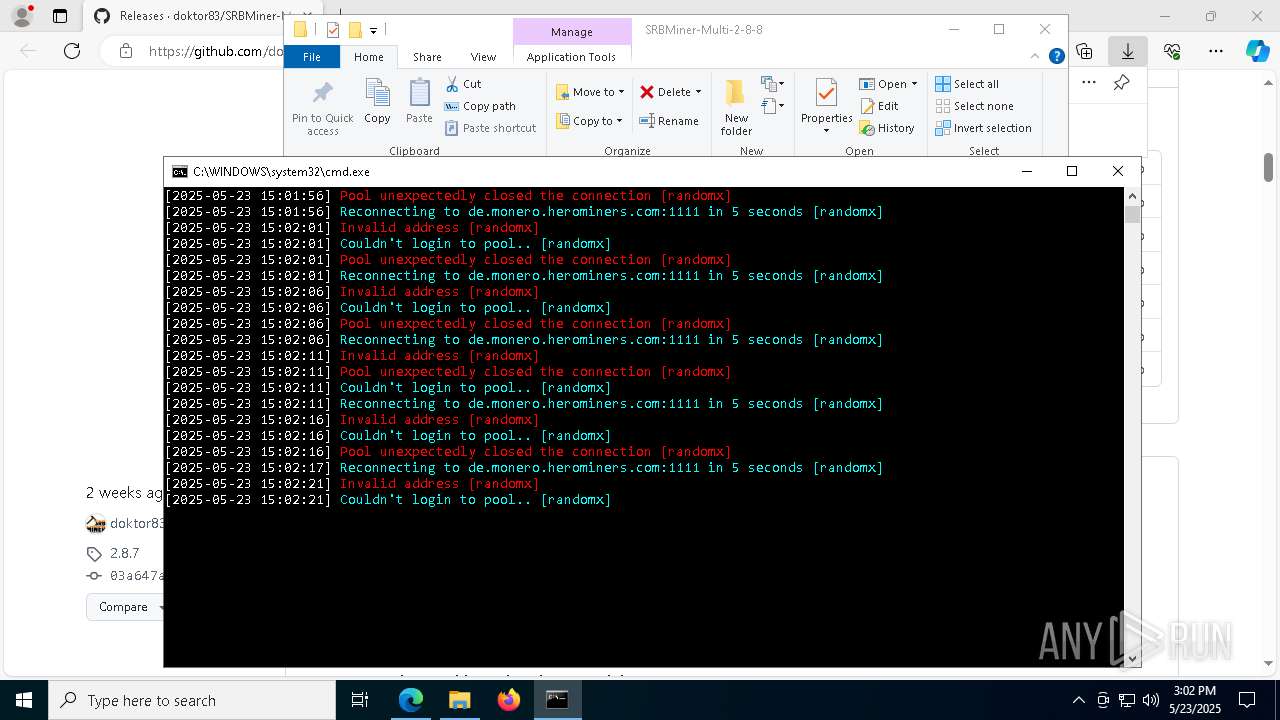
Task: Click the quick access toolbar properties icon
Action: point(333,30)
